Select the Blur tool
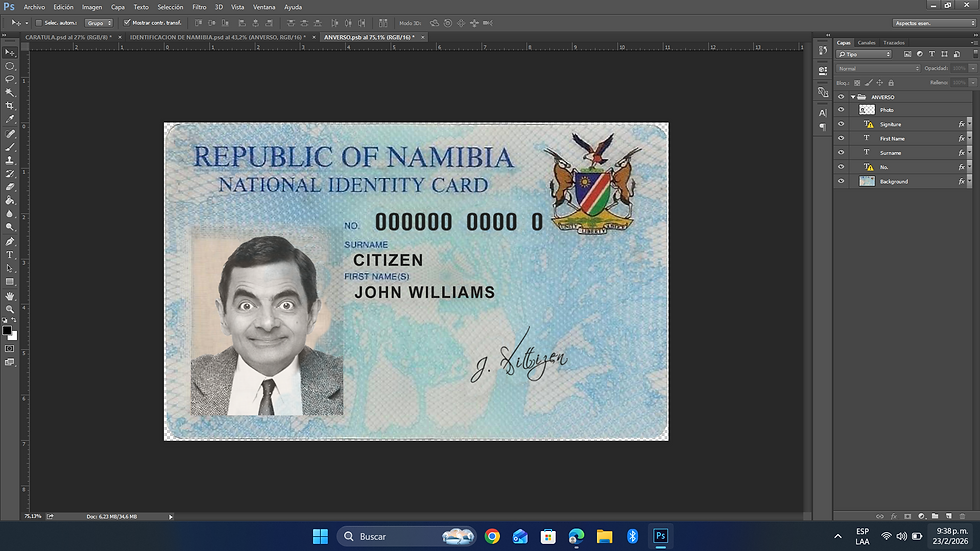 9,214
